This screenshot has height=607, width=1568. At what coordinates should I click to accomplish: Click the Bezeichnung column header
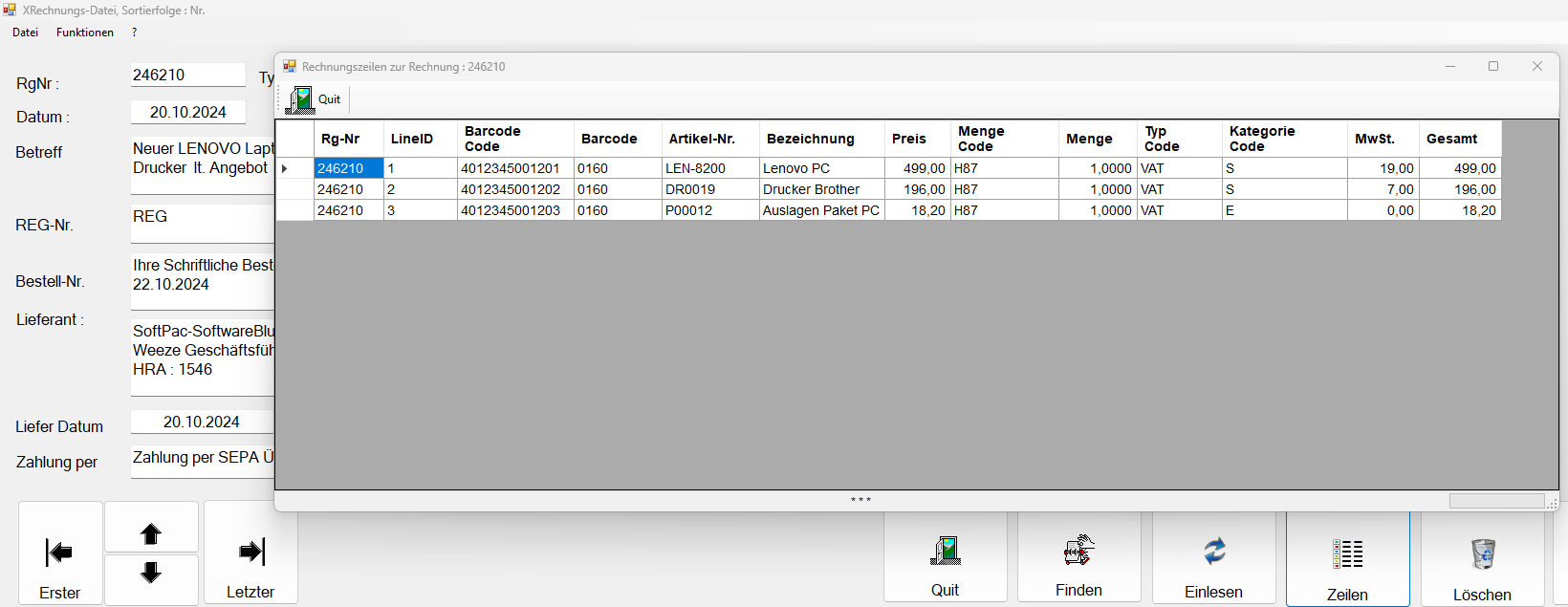point(822,139)
